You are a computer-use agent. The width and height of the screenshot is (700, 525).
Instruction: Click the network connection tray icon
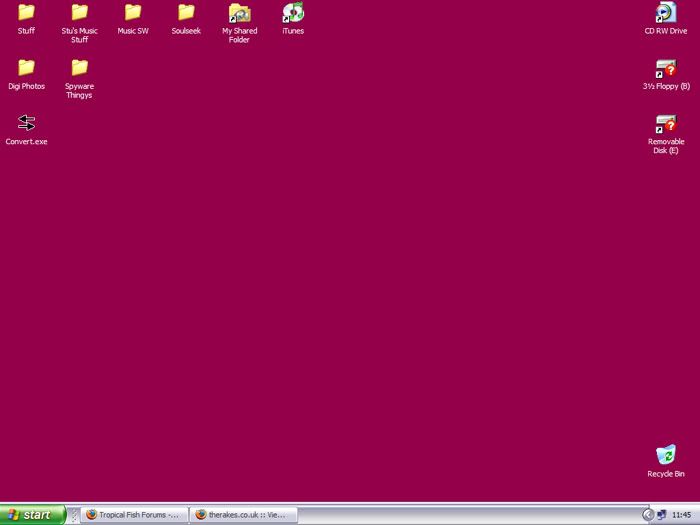[x=662, y=515]
